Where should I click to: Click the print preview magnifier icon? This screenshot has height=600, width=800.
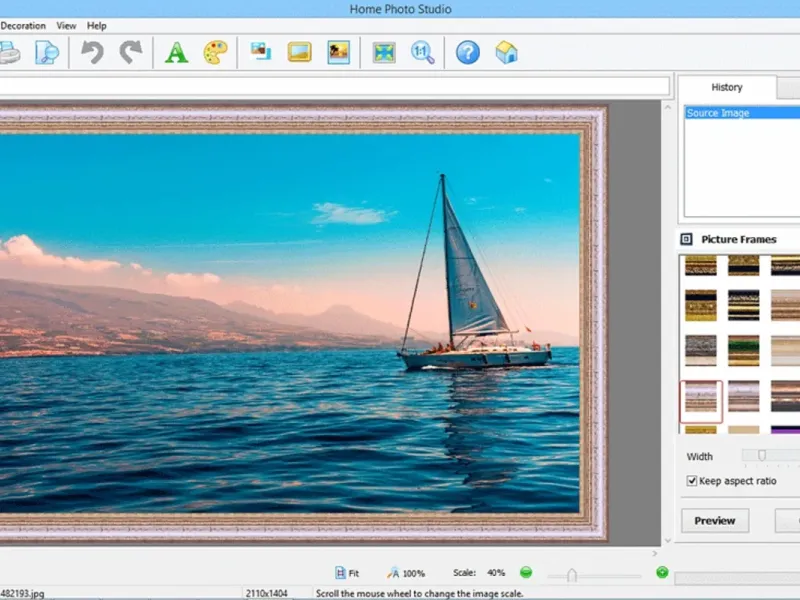(47, 52)
